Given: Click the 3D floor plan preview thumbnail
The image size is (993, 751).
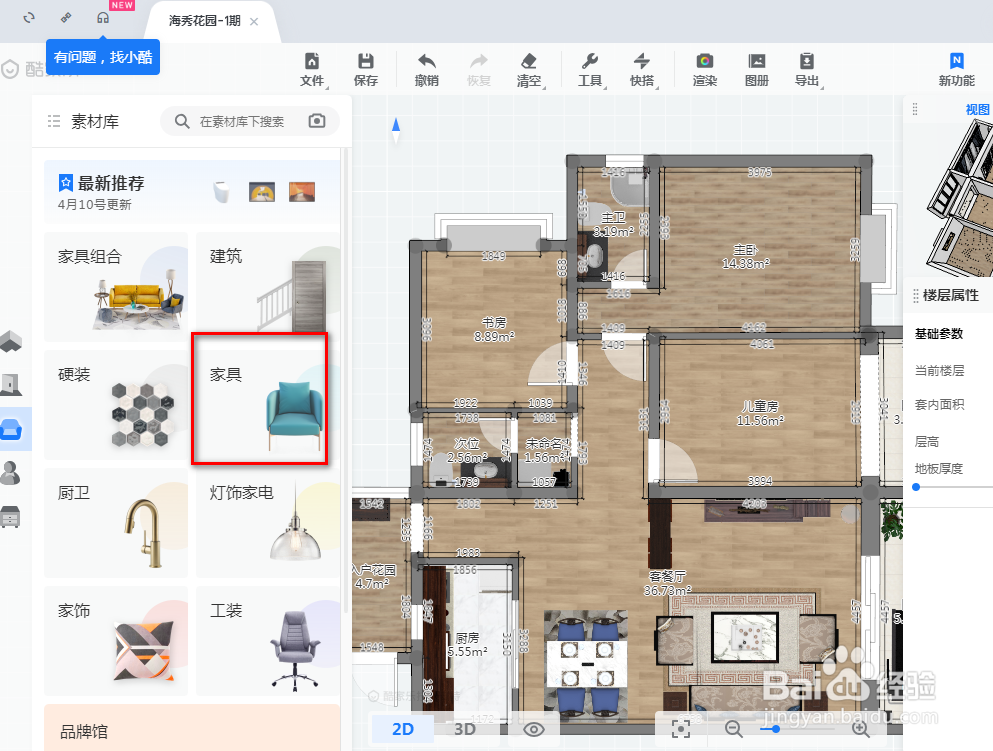Looking at the screenshot, I should pos(959,198).
